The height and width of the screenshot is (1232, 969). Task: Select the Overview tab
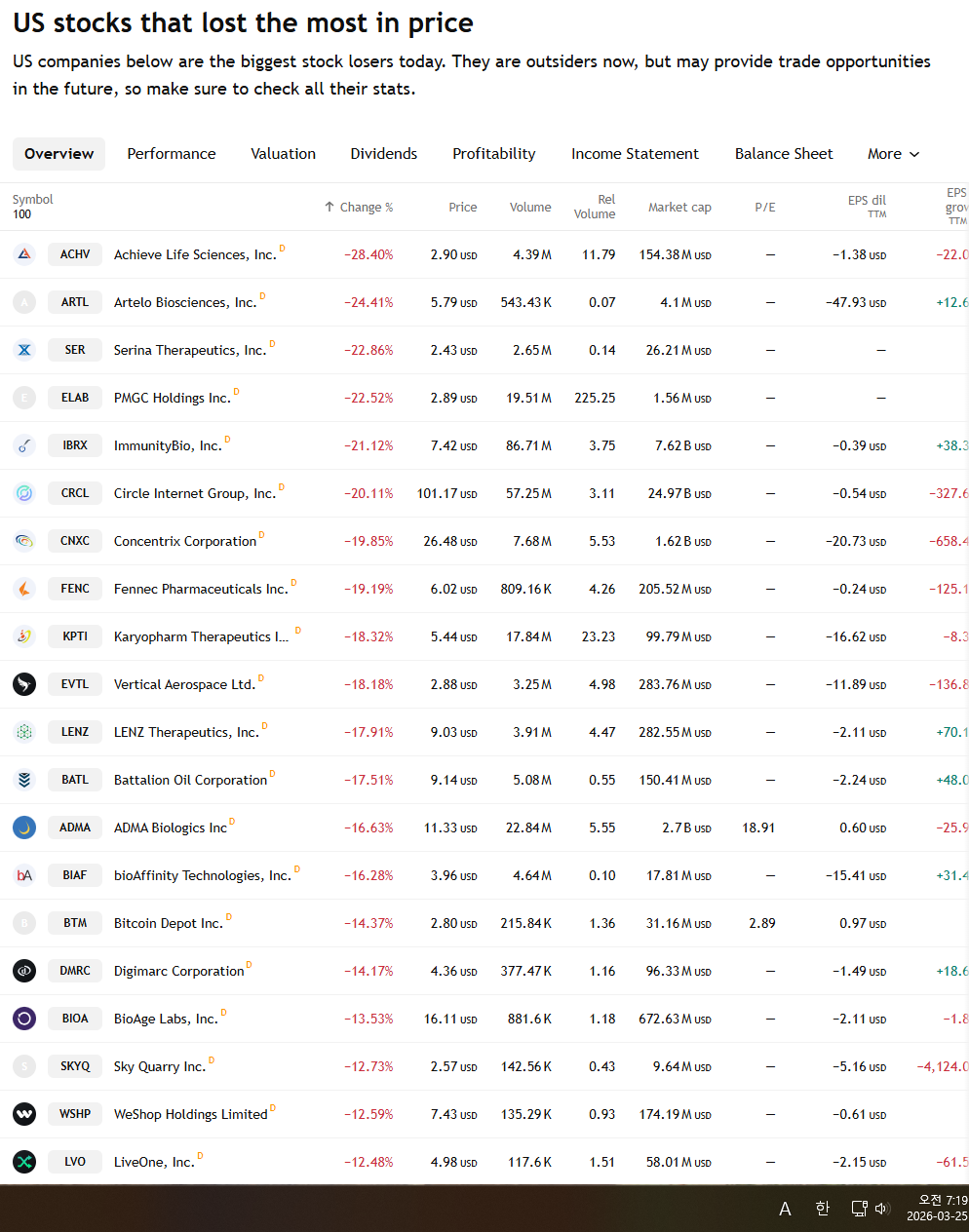pos(58,154)
